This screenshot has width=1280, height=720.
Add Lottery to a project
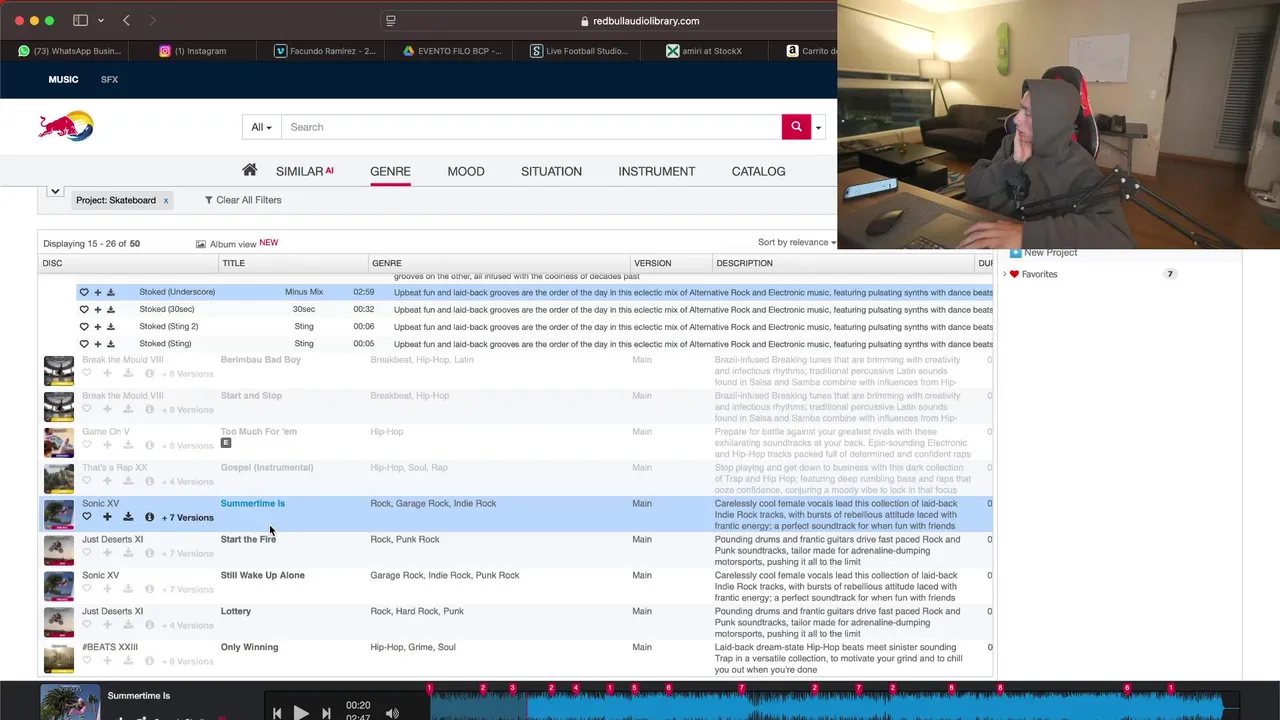click(107, 625)
